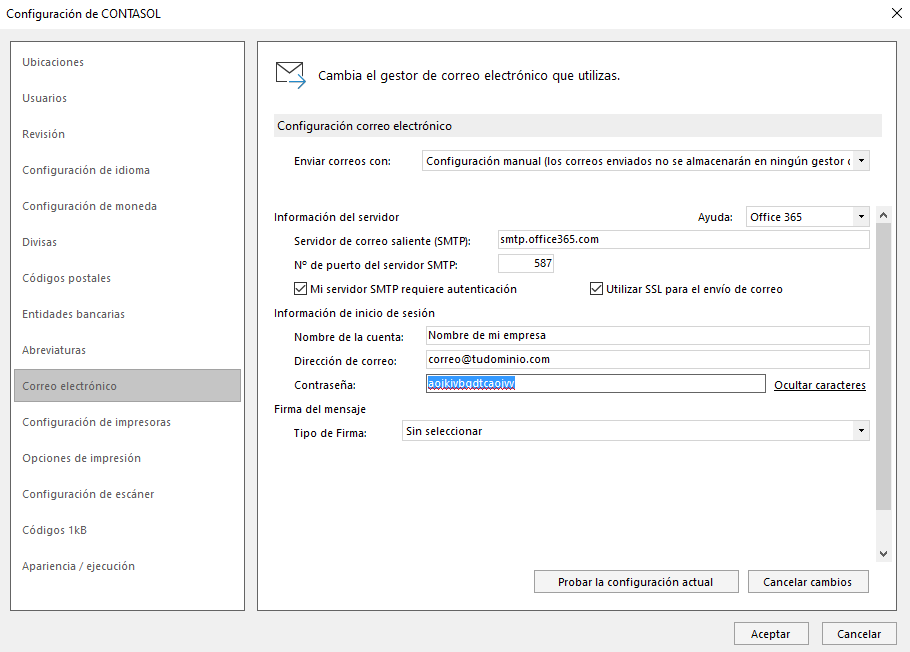Click Cancelar cambios button

point(808,582)
